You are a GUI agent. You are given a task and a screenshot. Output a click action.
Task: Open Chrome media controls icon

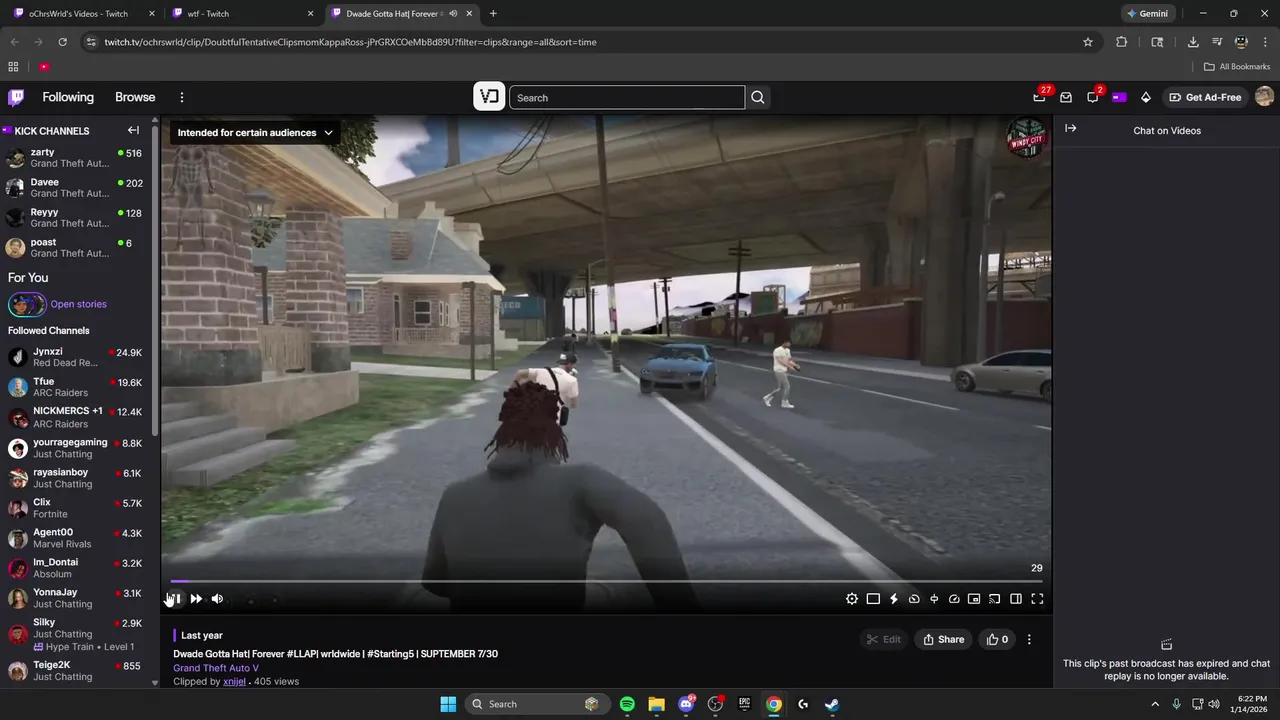tap(1217, 42)
